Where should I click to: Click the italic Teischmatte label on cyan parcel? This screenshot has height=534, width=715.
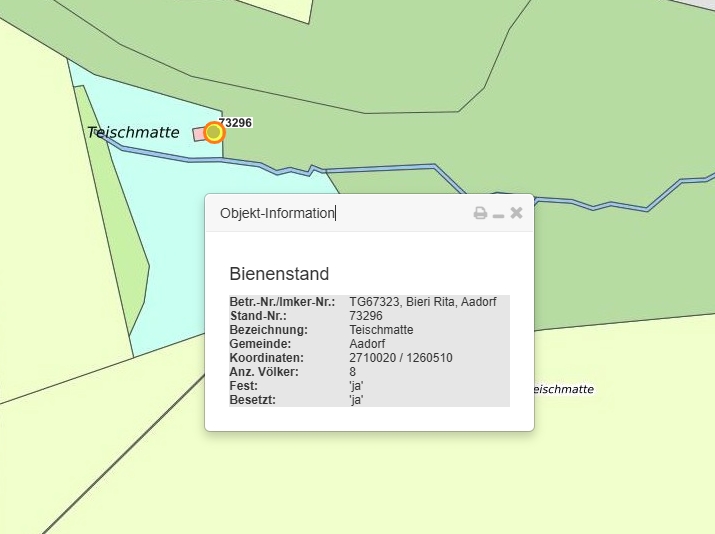click(x=133, y=132)
